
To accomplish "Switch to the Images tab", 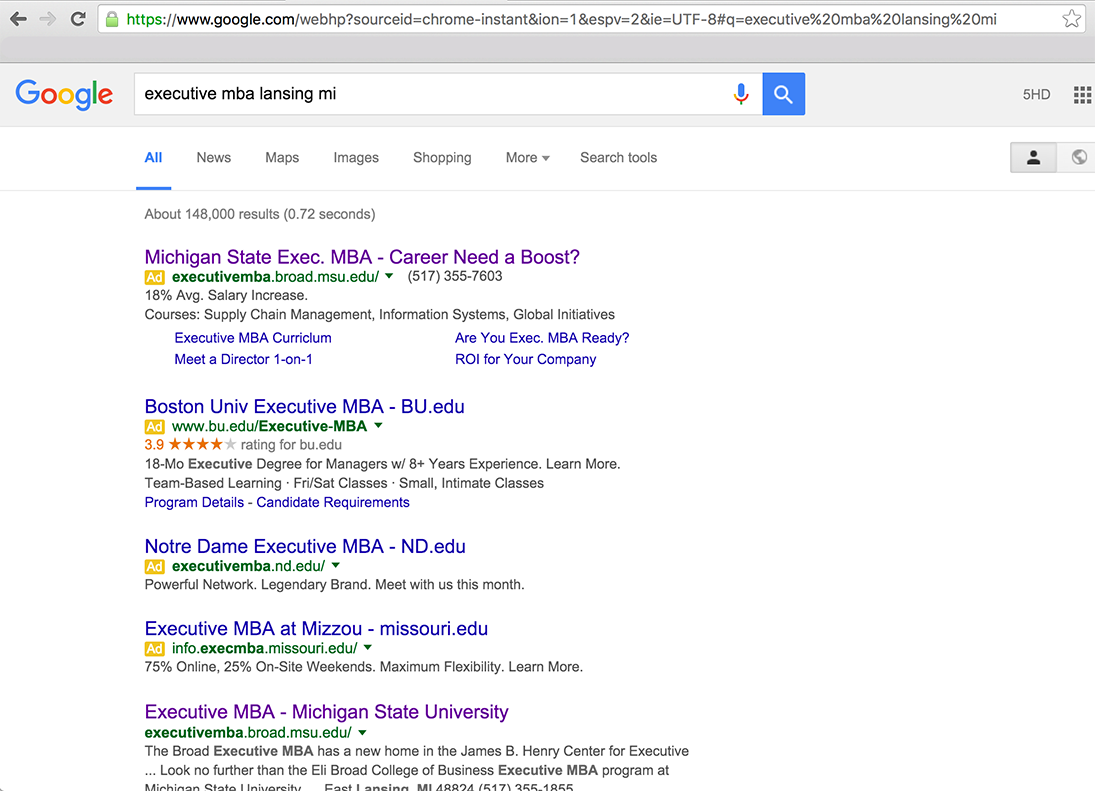I will tap(356, 158).
